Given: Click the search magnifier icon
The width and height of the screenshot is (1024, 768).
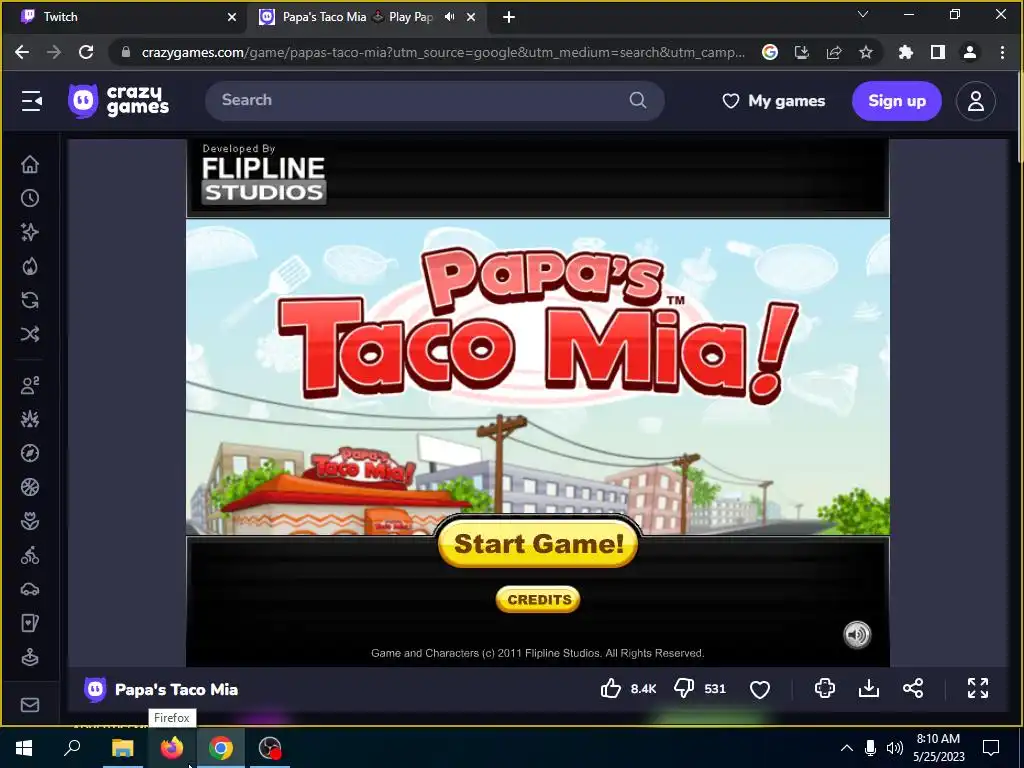Looking at the screenshot, I should point(638,100).
